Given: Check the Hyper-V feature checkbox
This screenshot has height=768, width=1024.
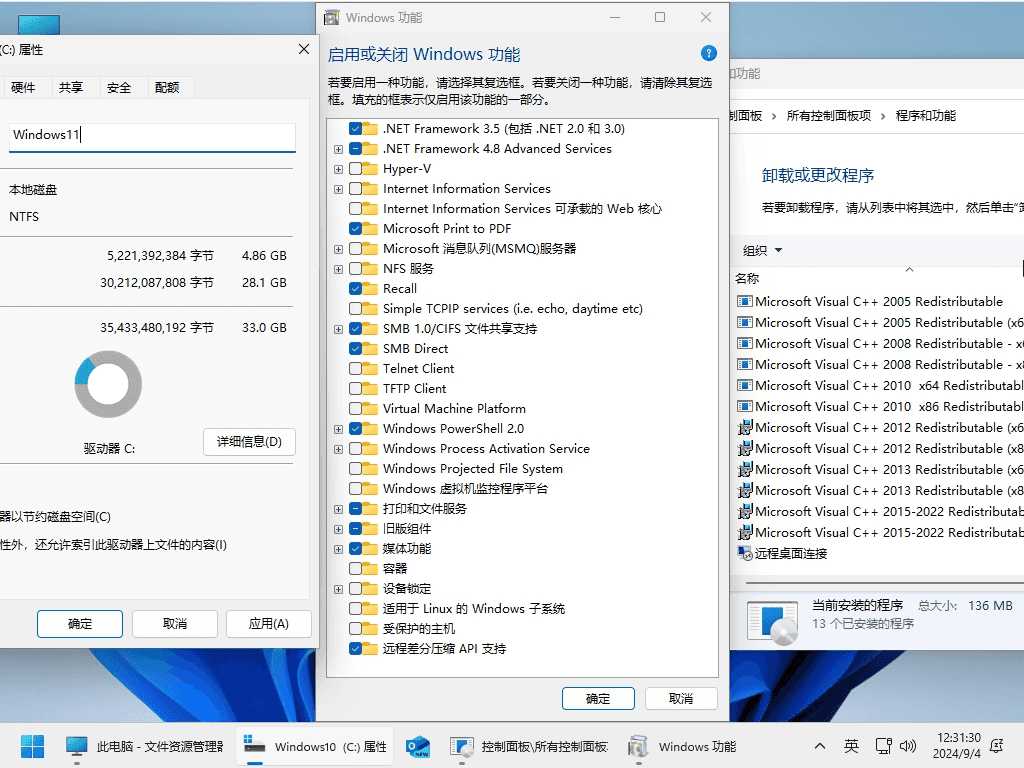Looking at the screenshot, I should pyautogui.click(x=360, y=168).
